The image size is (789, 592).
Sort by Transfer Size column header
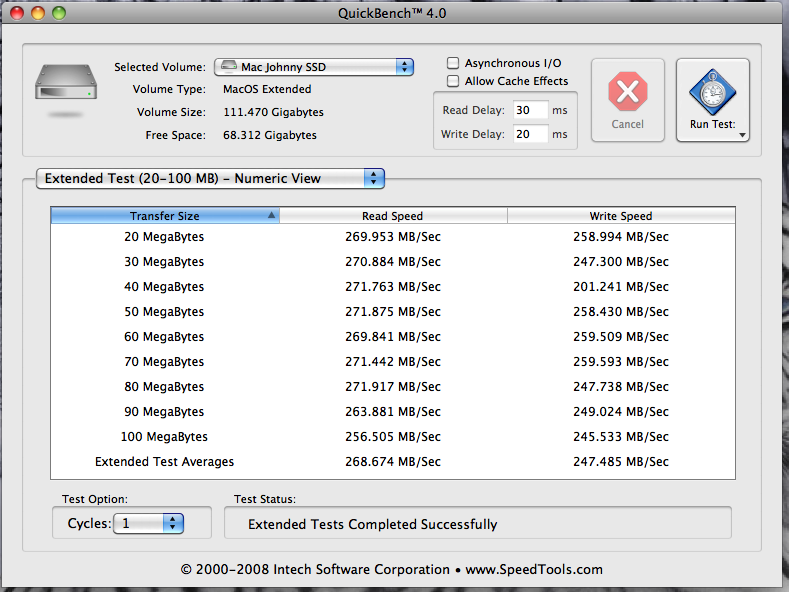(165, 215)
